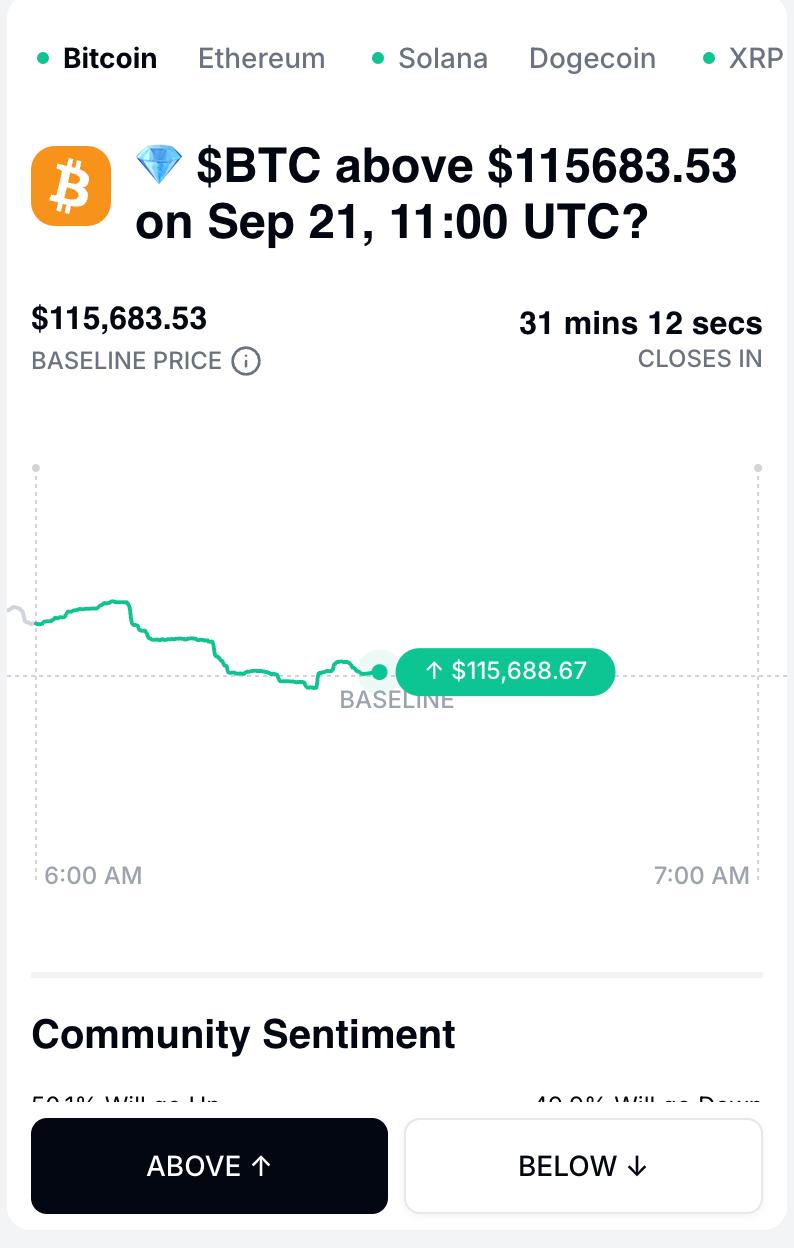Select the XRP tab
This screenshot has height=1248, width=794.
(x=756, y=58)
